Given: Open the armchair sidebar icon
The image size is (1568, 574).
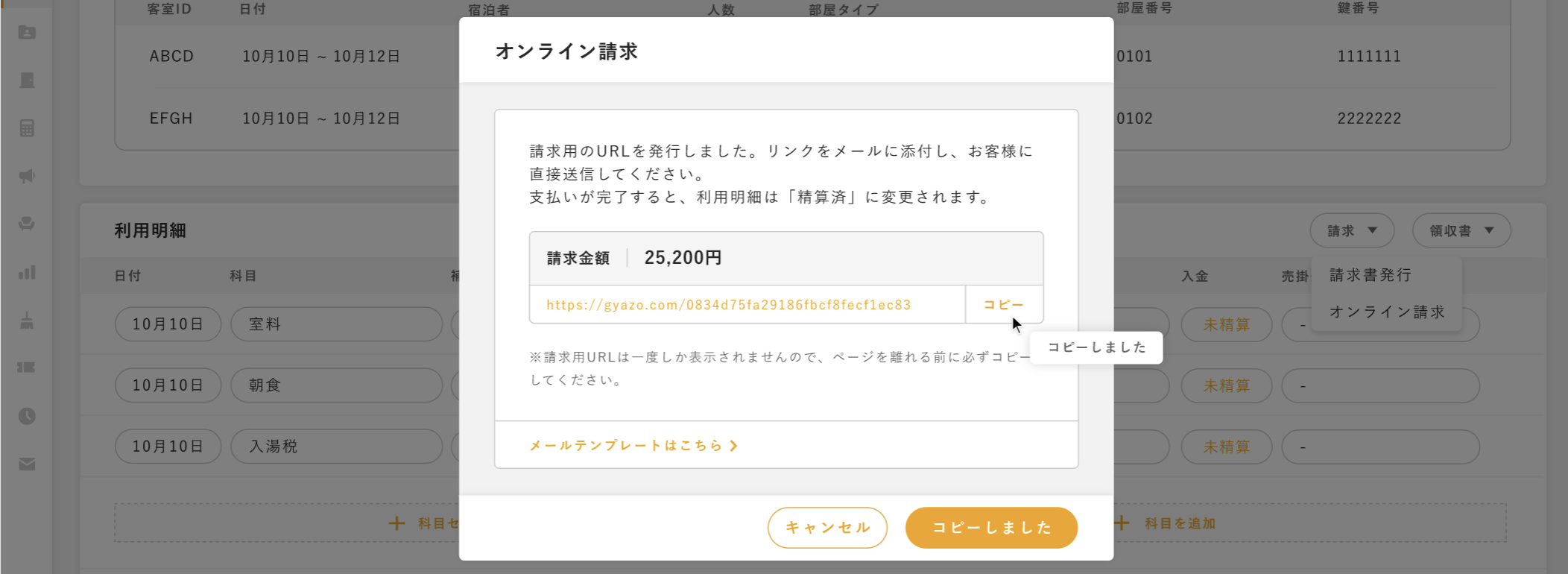Looking at the screenshot, I should point(27,224).
